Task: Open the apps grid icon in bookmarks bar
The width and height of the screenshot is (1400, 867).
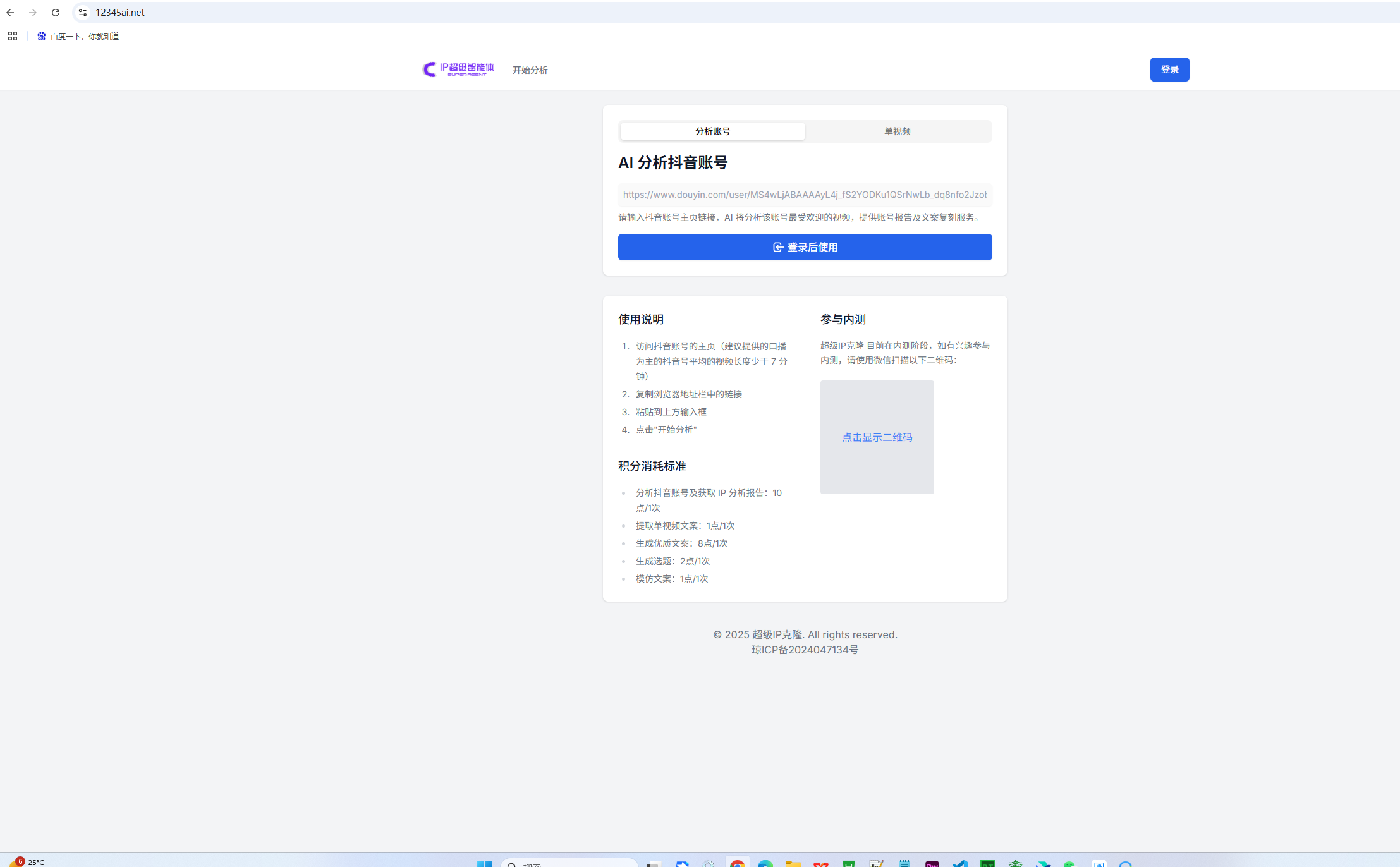Action: (13, 36)
